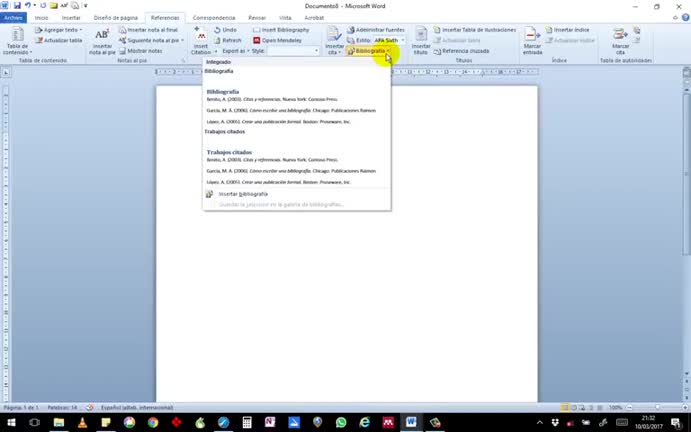Open the Archivo tab

coord(13,18)
